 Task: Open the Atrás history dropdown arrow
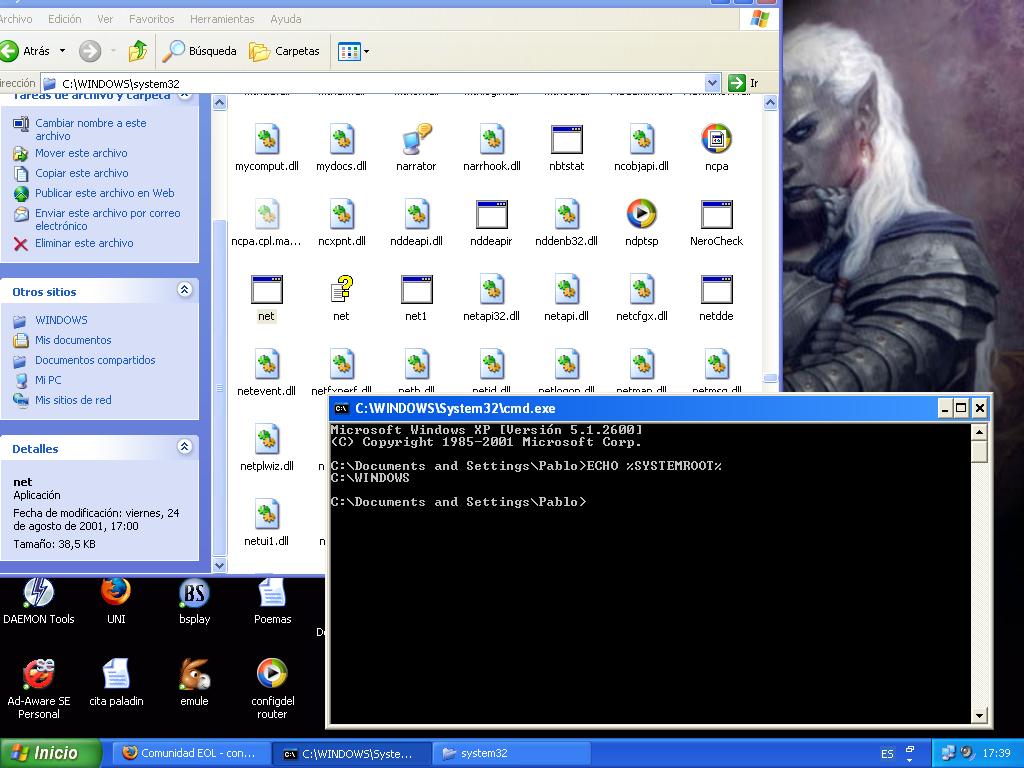click(63, 51)
